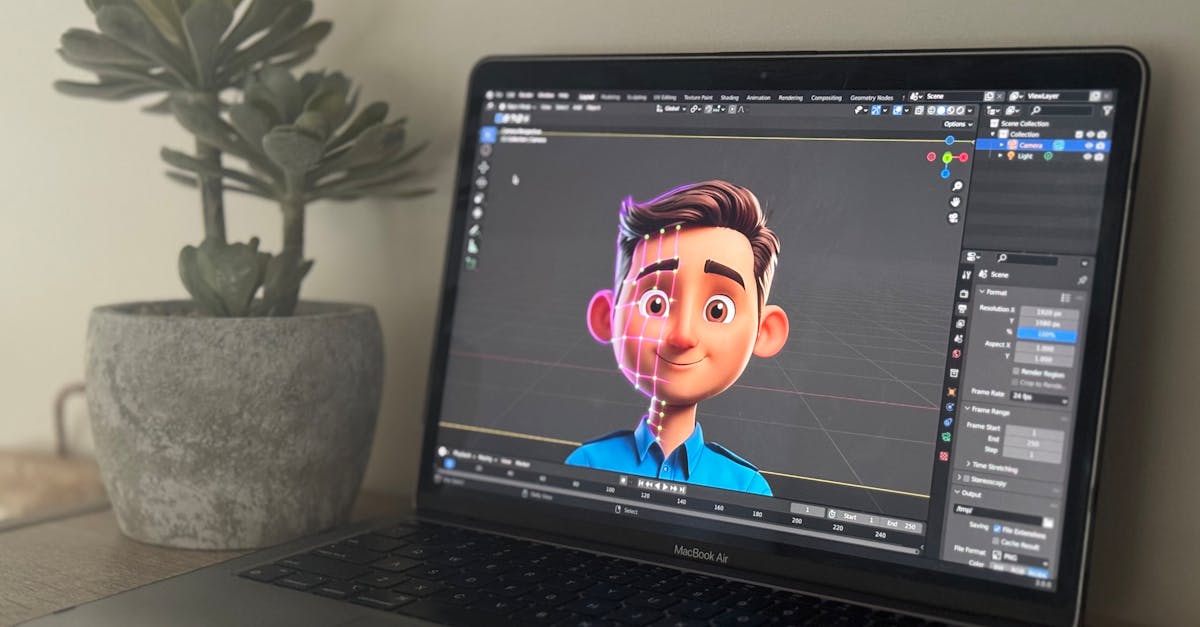Switch to the Geometry Nodes workspace tab
Viewport: 1200px width, 627px height.
(871, 98)
